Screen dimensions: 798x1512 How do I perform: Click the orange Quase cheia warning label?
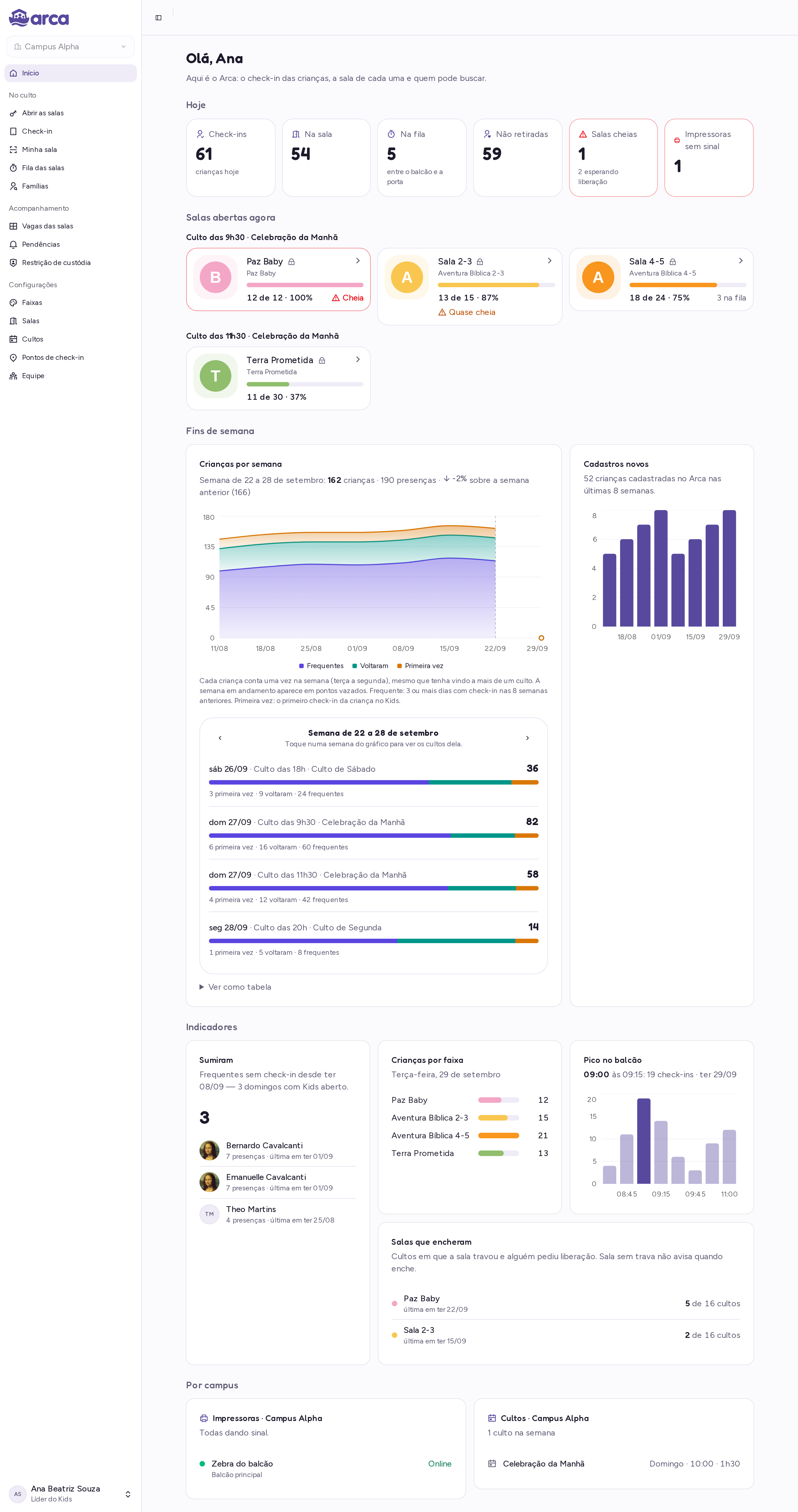pos(467,312)
